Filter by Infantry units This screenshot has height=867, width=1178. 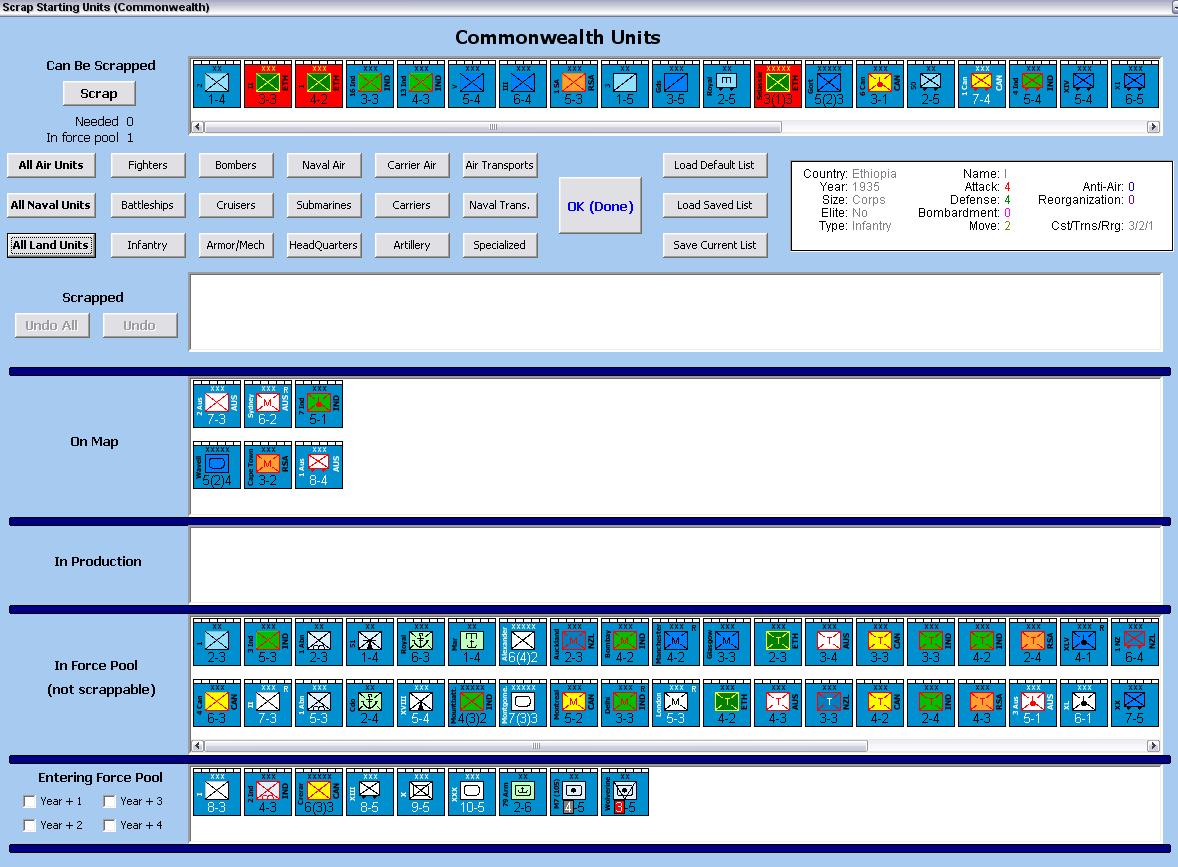click(148, 245)
